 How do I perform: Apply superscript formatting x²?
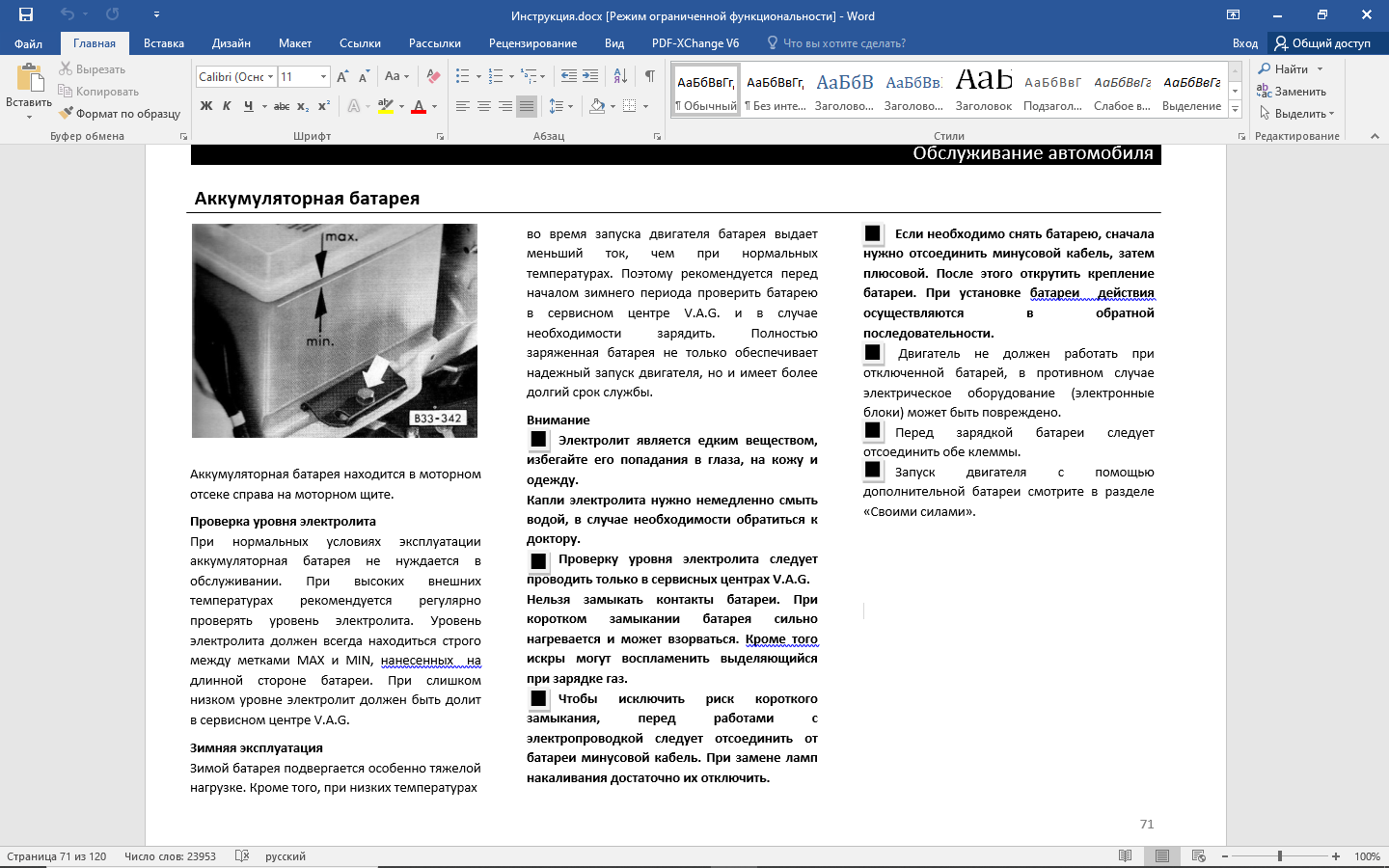point(323,106)
